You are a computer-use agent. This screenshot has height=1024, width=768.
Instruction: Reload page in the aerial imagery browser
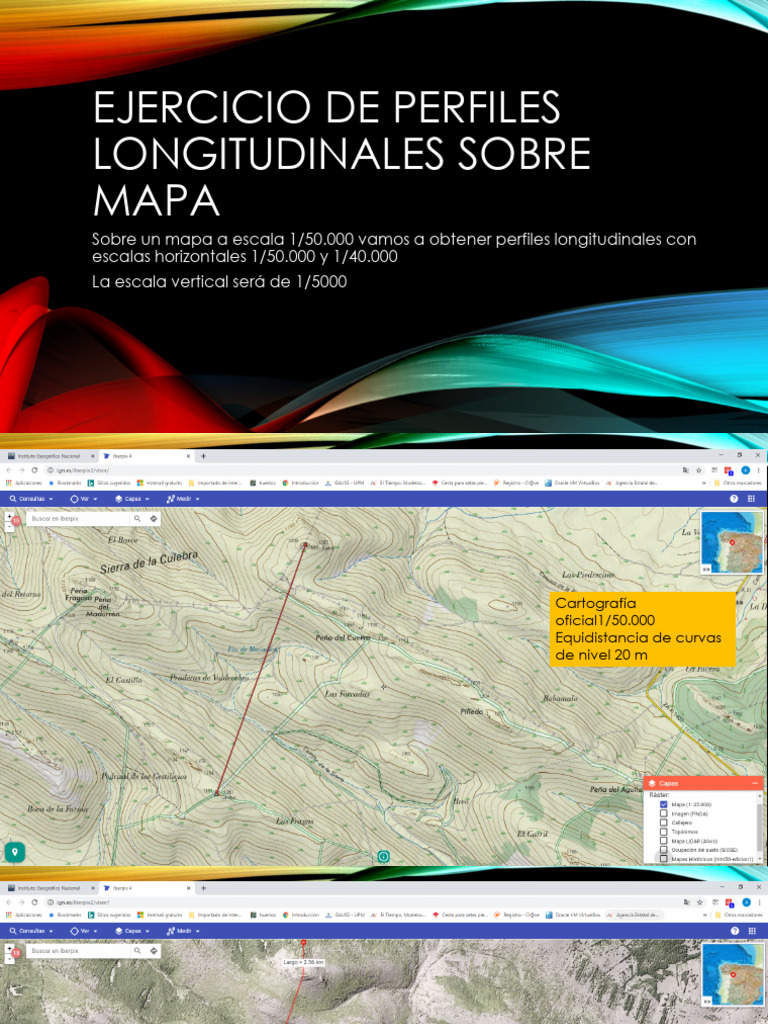click(x=35, y=902)
